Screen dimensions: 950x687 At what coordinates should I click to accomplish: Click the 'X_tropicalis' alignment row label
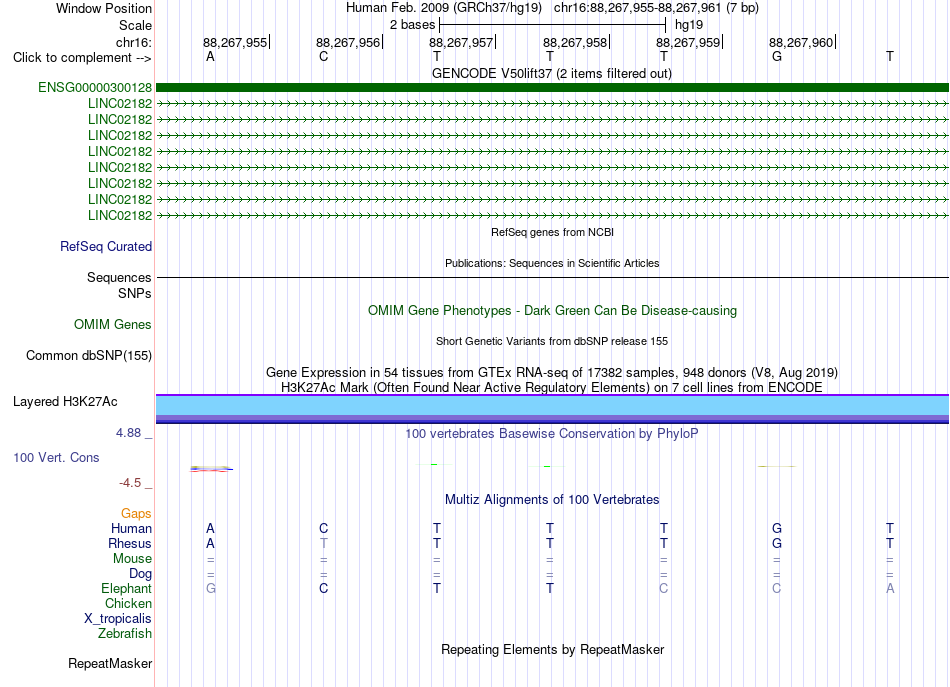click(x=118, y=619)
